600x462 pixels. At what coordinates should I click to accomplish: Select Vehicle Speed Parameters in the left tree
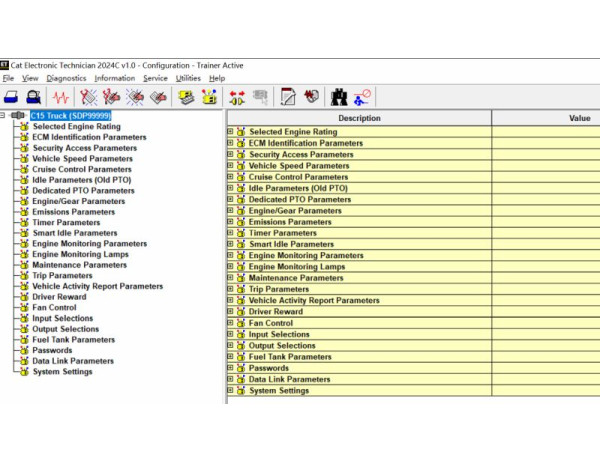[84, 158]
